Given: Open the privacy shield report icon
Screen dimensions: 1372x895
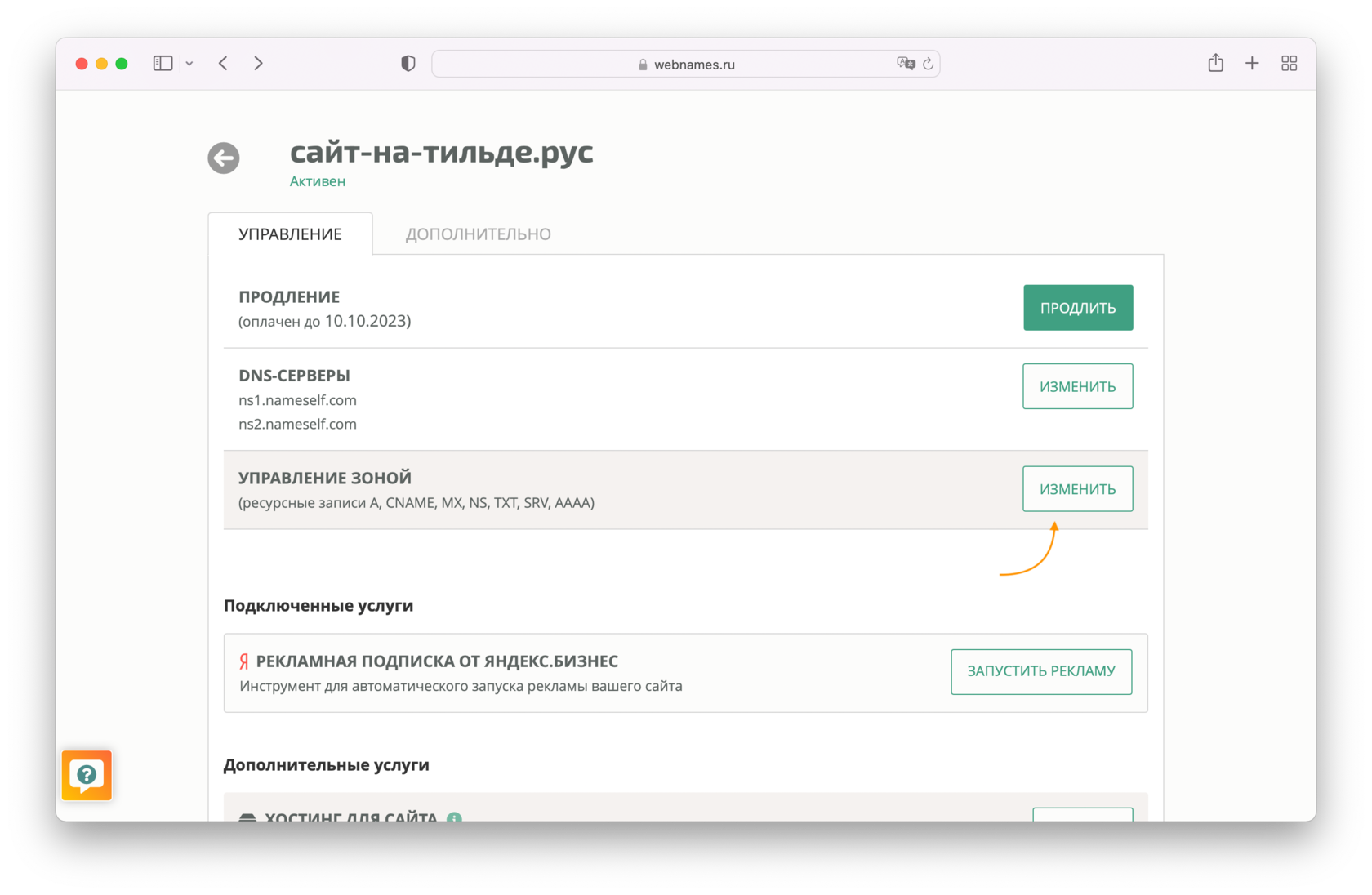Looking at the screenshot, I should 408,63.
